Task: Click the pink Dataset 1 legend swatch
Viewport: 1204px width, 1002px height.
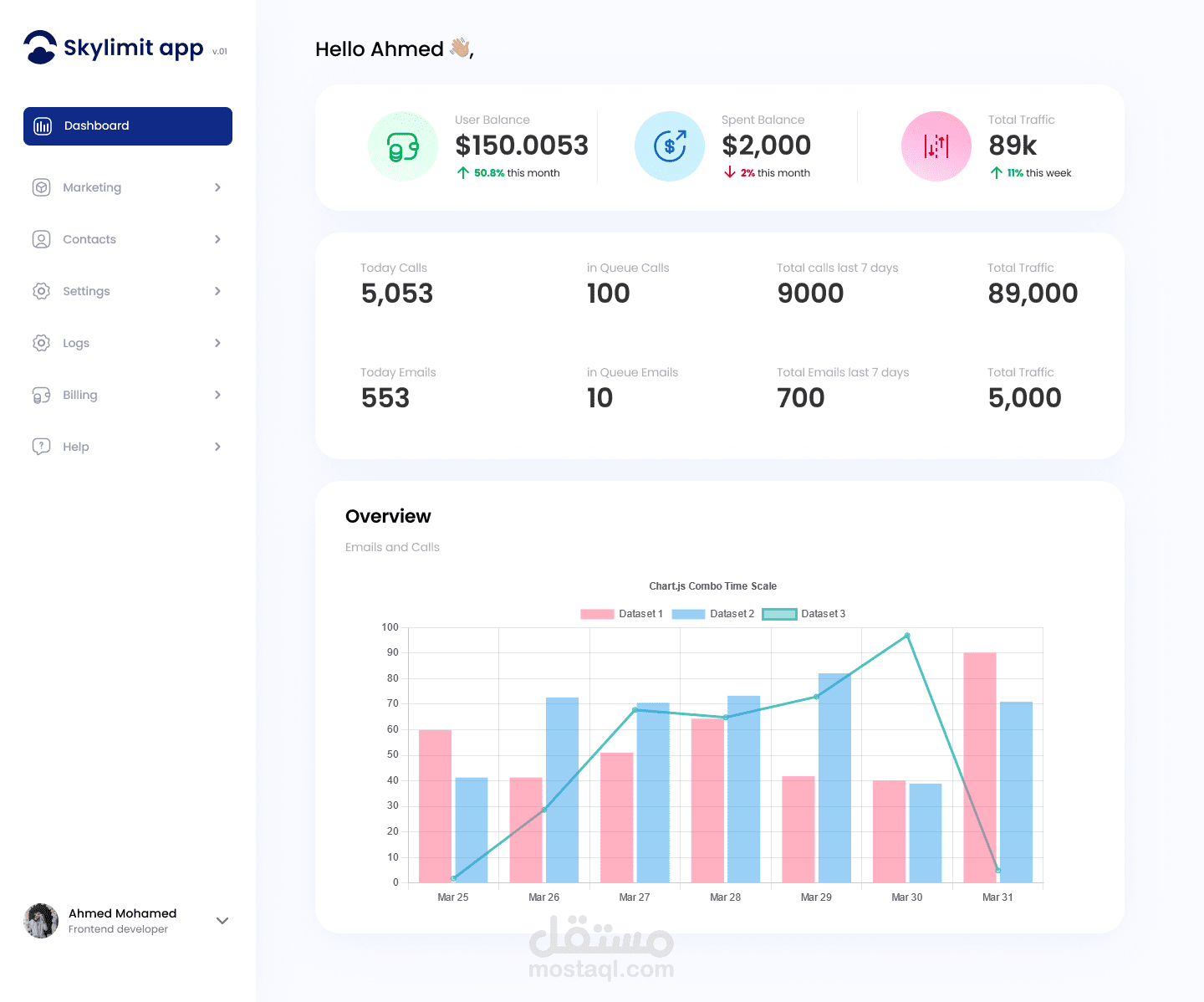Action: click(x=597, y=614)
